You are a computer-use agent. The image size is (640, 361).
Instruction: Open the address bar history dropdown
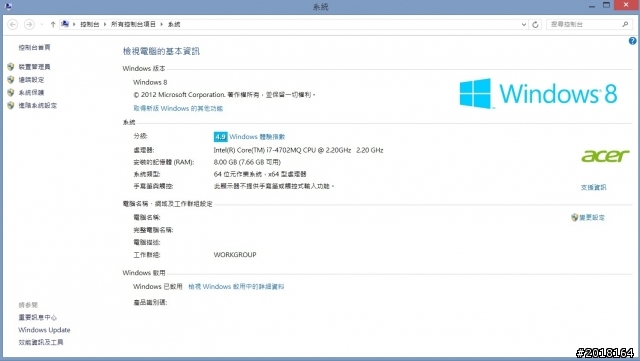pos(524,25)
